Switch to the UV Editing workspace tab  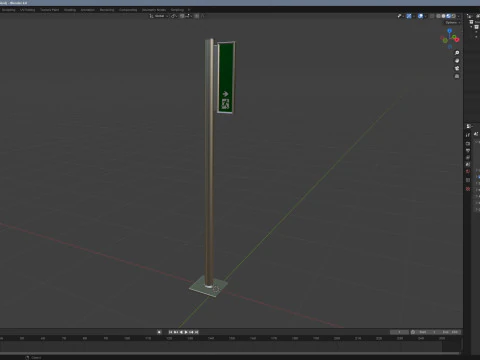(27, 10)
